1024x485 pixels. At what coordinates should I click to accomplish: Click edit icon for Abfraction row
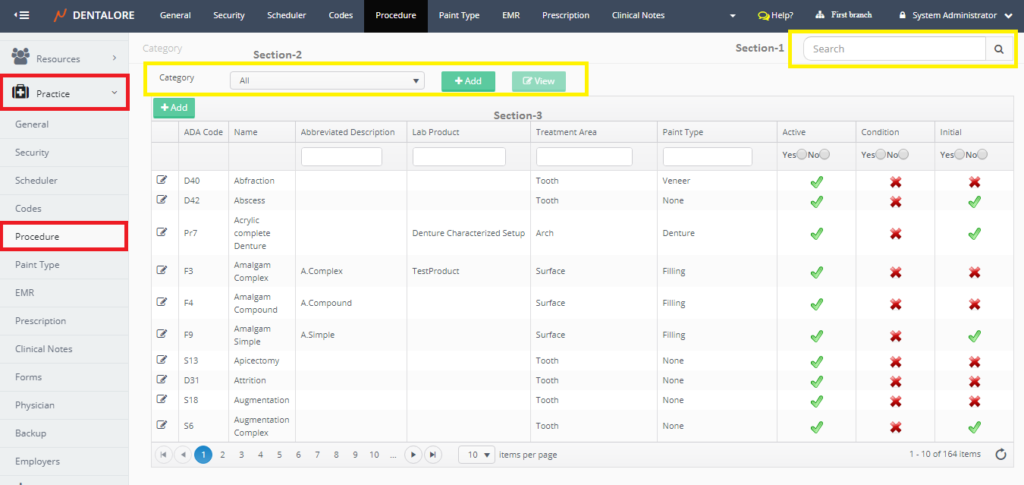[x=162, y=180]
